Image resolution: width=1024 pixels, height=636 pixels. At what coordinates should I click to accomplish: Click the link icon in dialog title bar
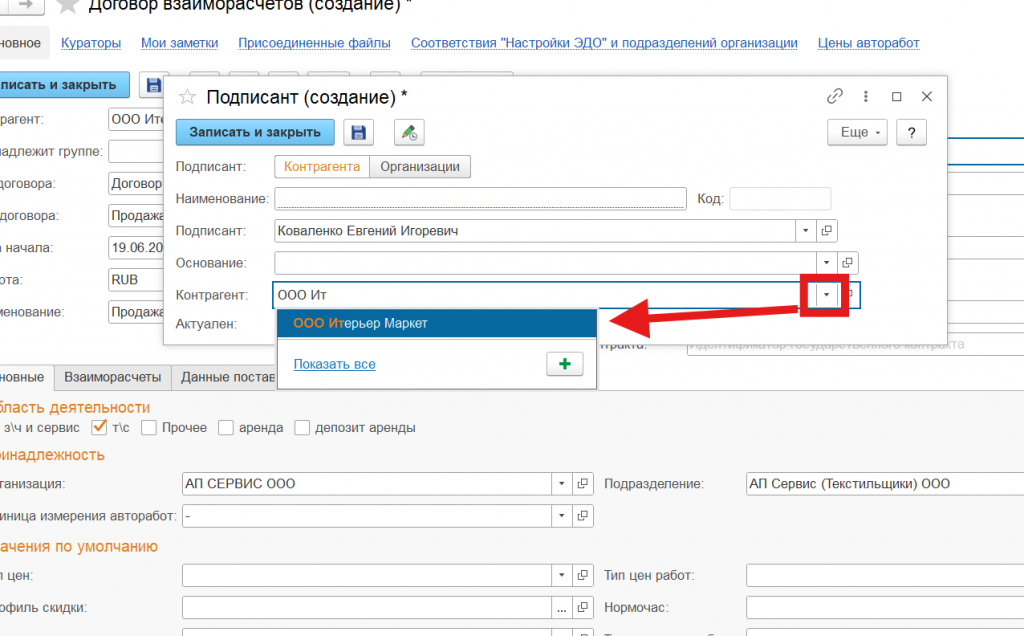pyautogui.click(x=835, y=97)
